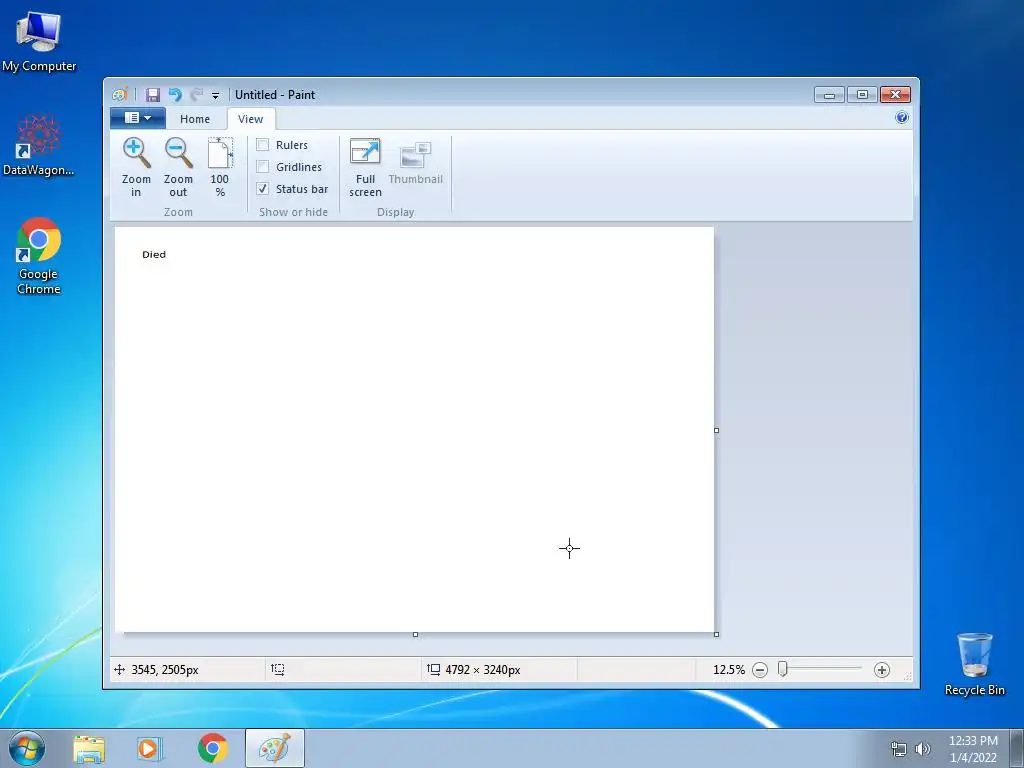Viewport: 1024px width, 768px height.
Task: Select Google Chrome desktop shortcut
Action: coord(39,256)
